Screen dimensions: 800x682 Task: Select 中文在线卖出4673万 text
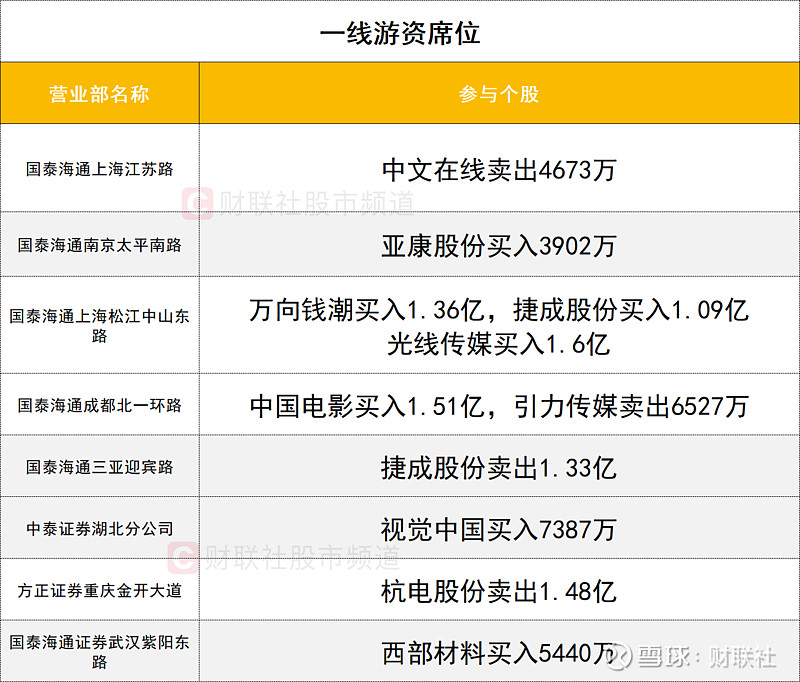pyautogui.click(x=500, y=168)
